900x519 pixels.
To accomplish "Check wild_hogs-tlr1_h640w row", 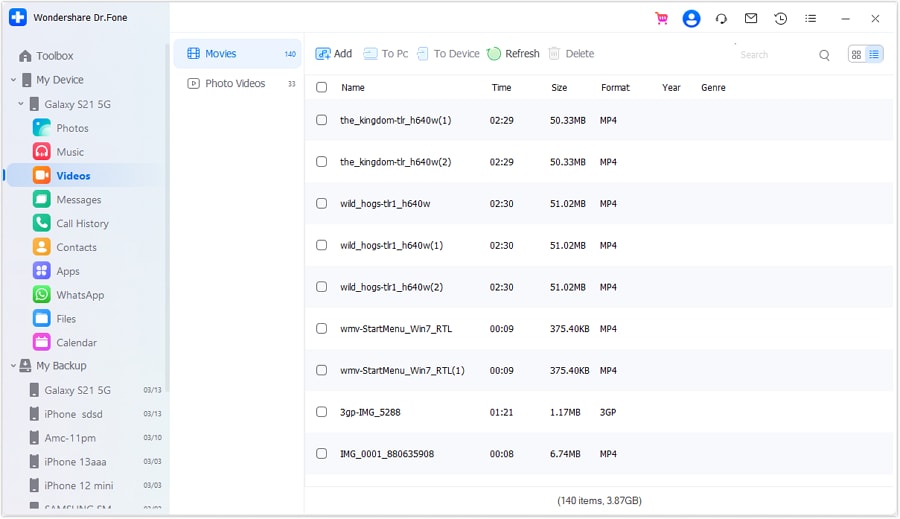I will pos(321,203).
